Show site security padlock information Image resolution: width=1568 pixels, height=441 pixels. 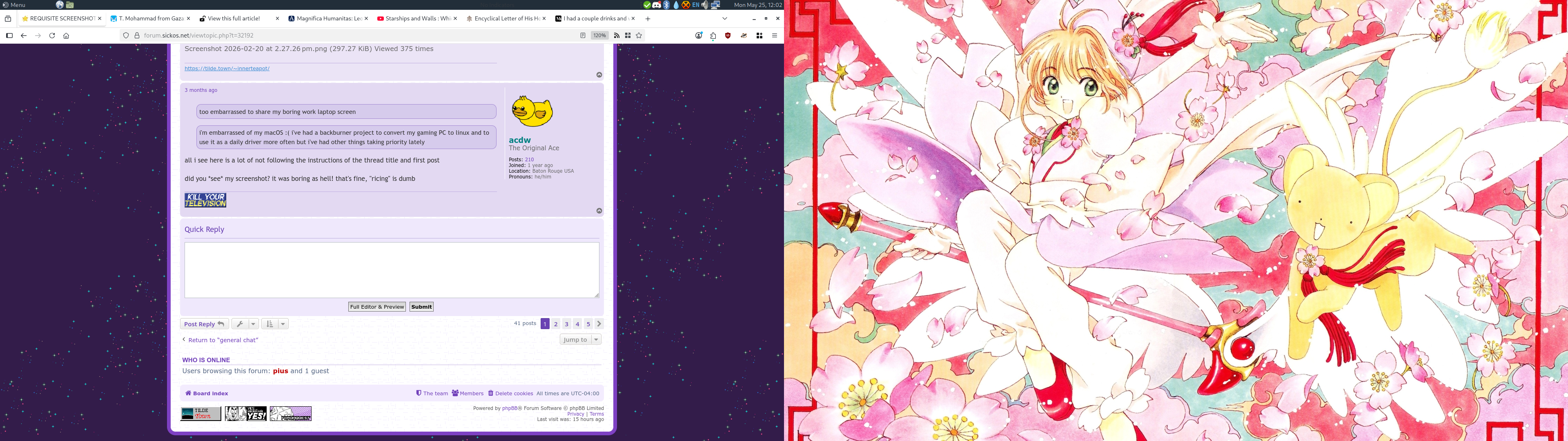point(137,36)
